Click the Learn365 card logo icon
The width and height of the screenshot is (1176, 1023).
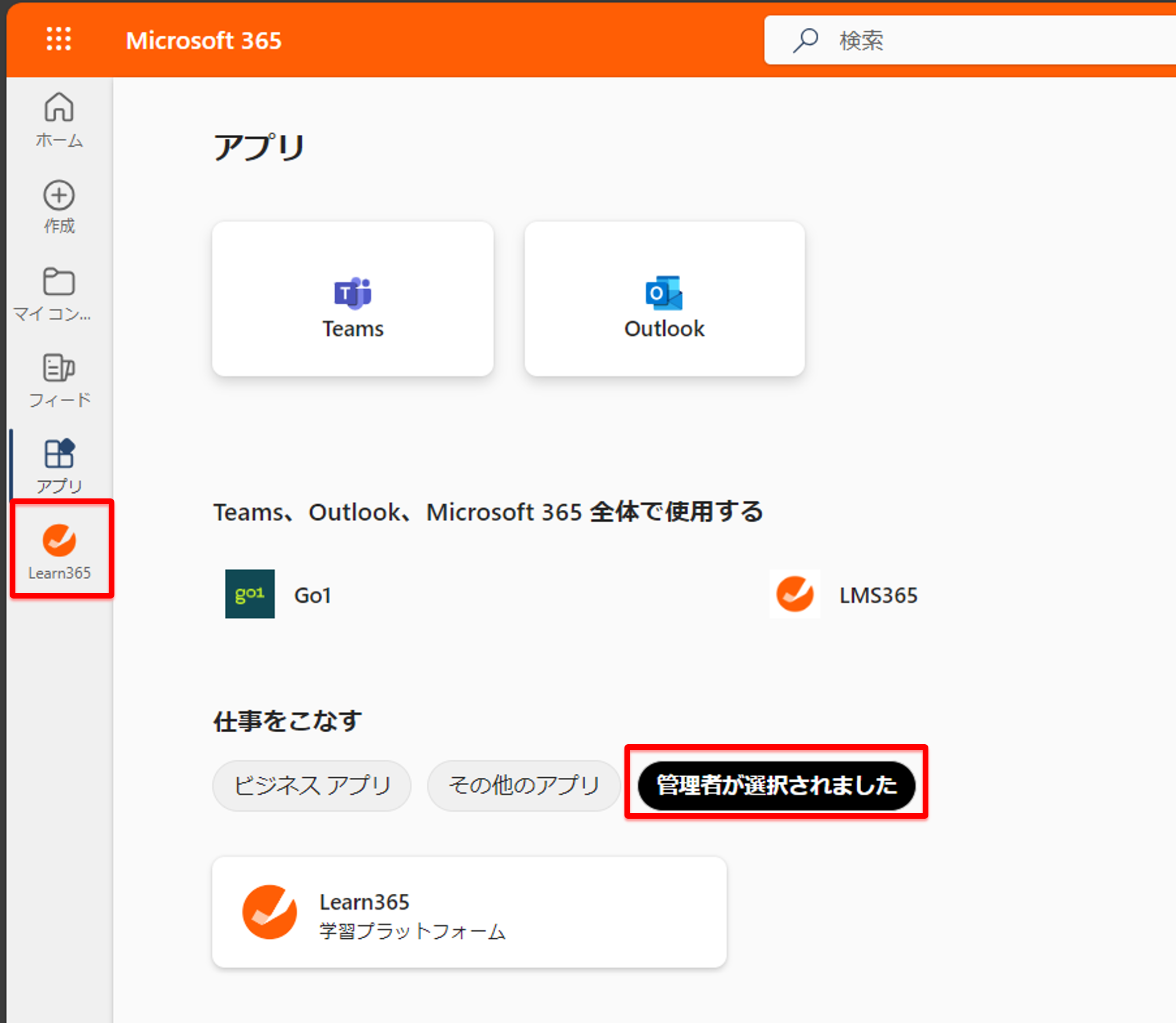coord(270,911)
